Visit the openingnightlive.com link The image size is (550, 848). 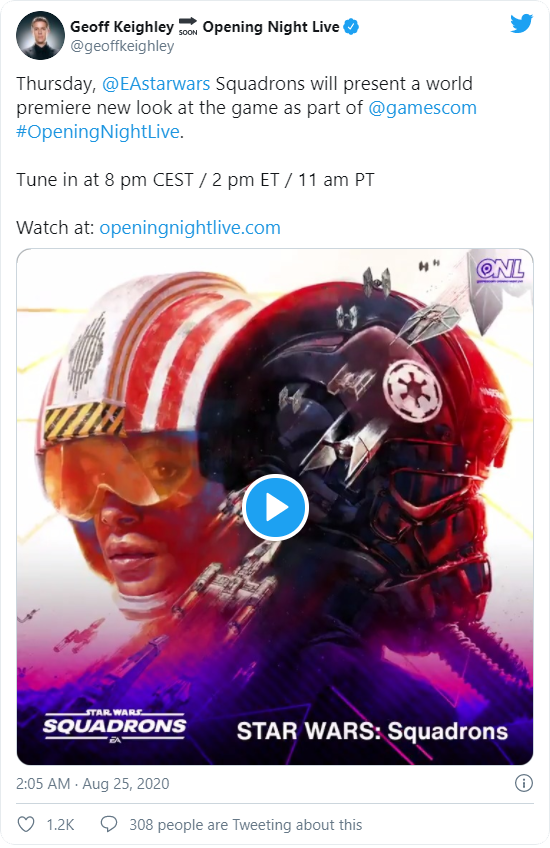click(x=190, y=228)
